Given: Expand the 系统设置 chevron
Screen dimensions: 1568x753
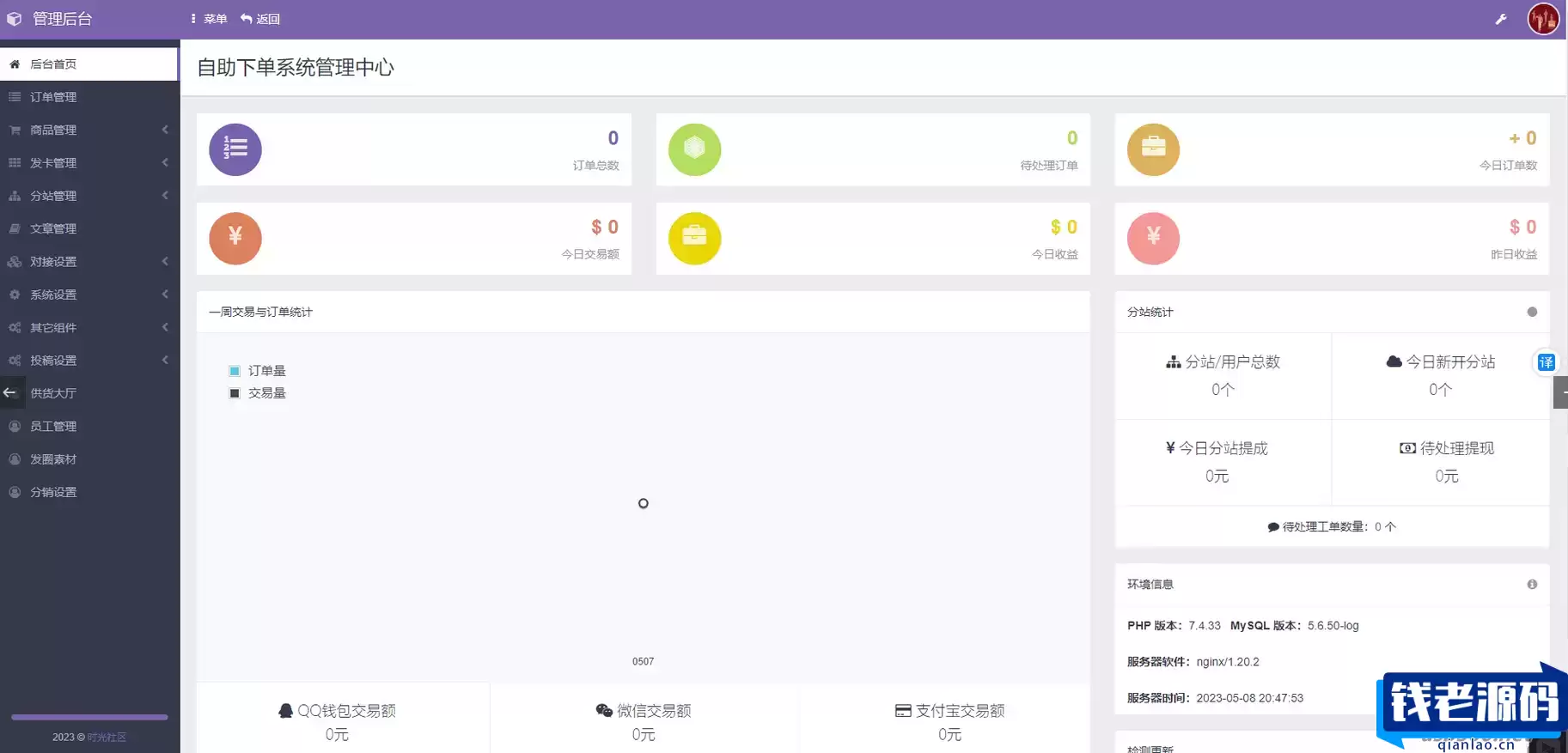Looking at the screenshot, I should point(165,295).
